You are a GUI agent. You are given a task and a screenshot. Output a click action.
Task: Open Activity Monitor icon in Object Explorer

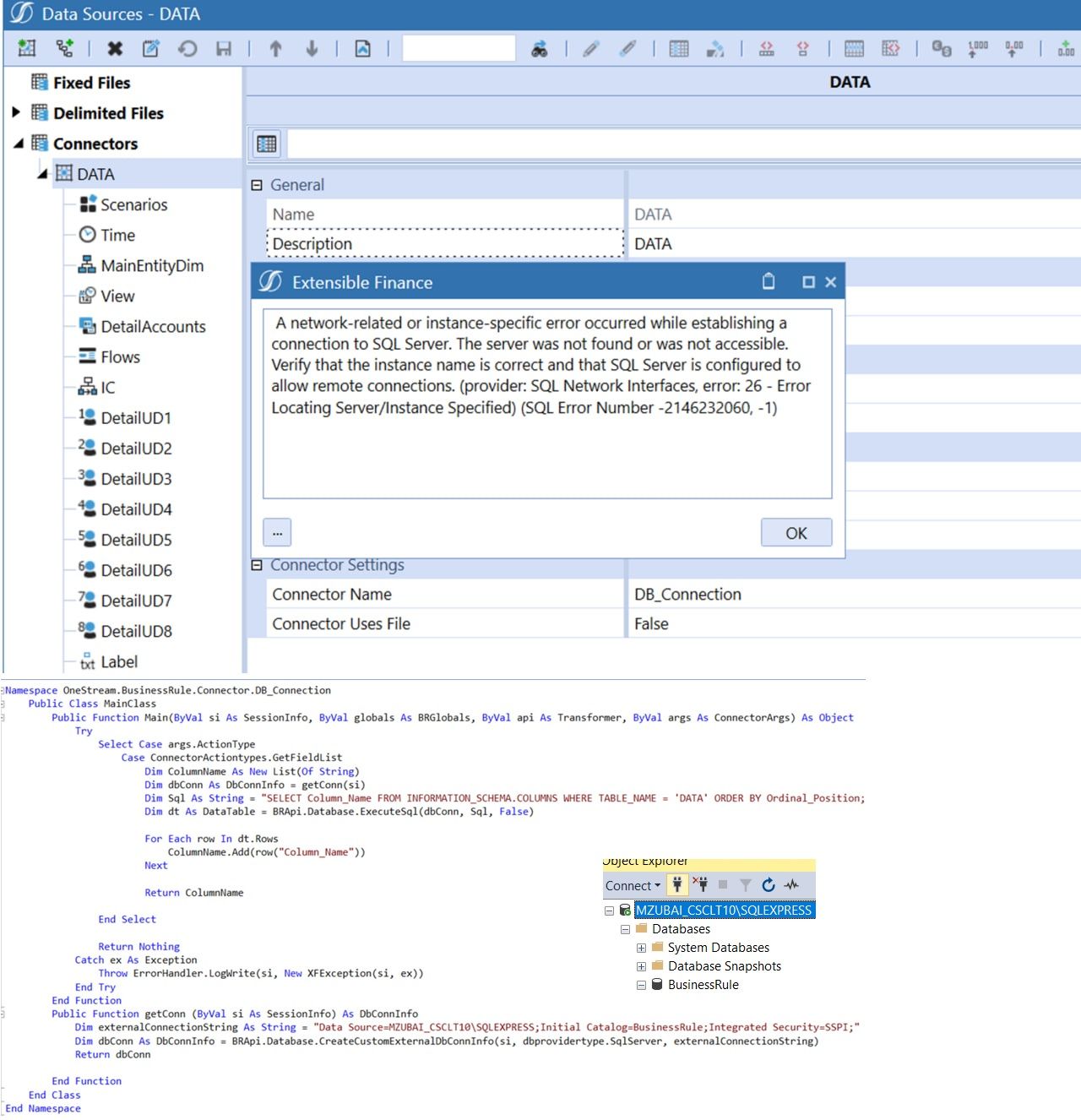coord(791,885)
